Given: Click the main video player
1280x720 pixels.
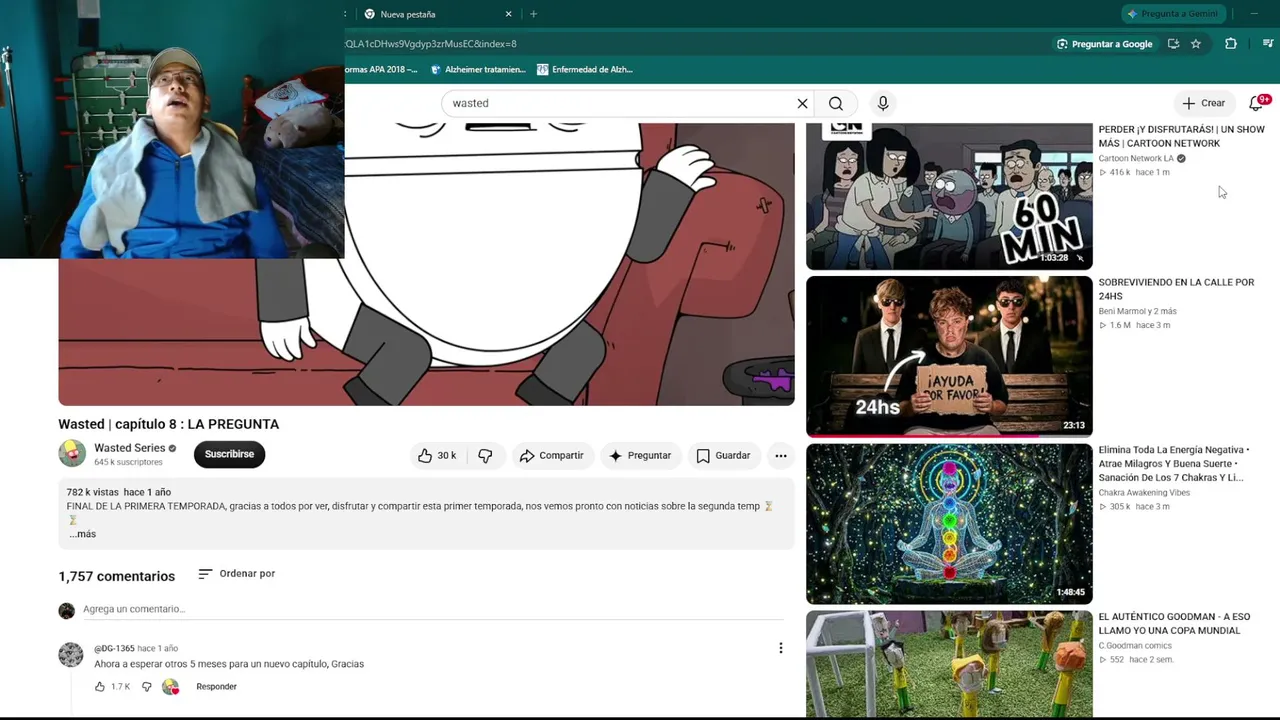Looking at the screenshot, I should 426,264.
